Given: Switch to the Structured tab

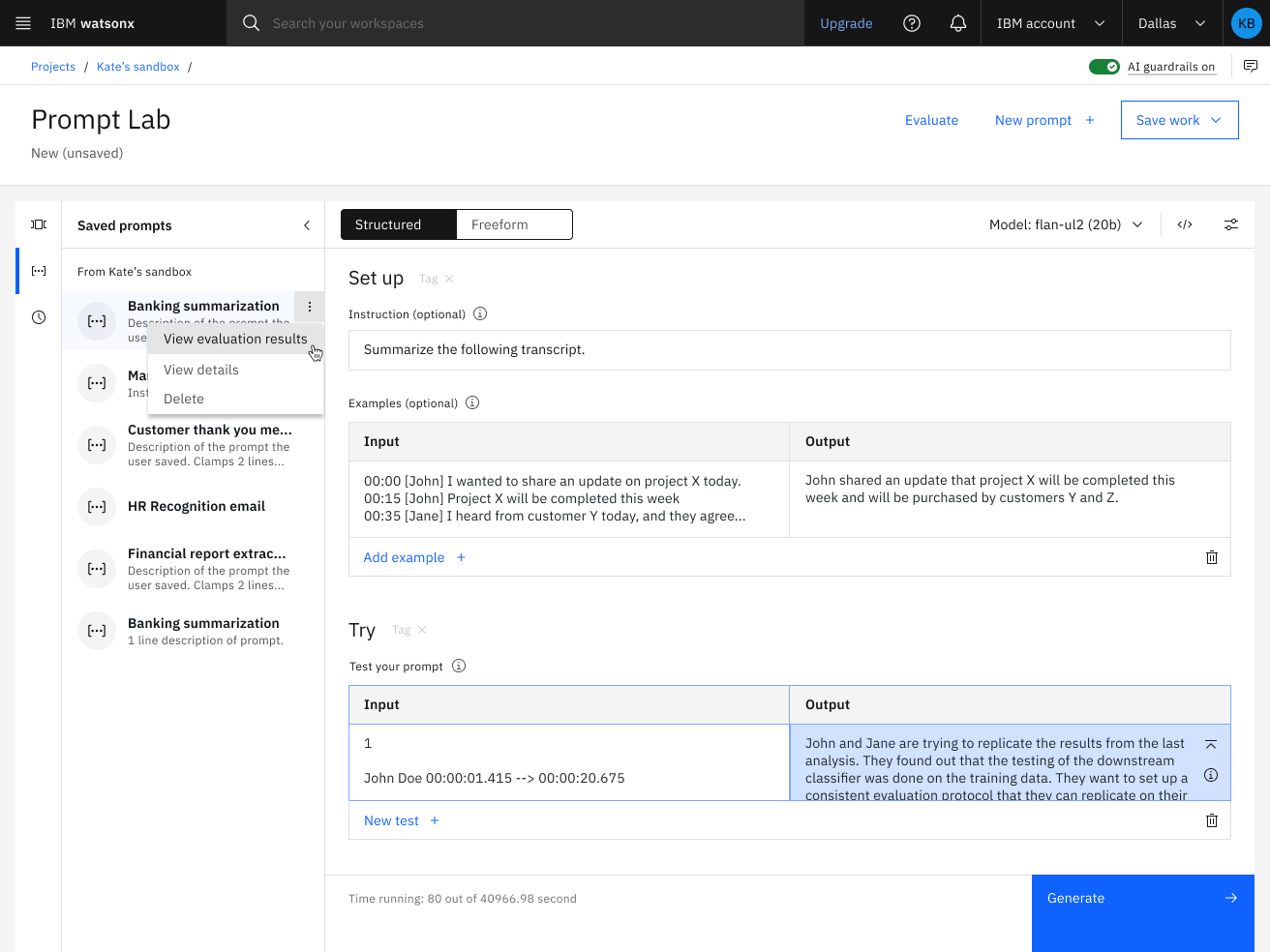Looking at the screenshot, I should (398, 224).
